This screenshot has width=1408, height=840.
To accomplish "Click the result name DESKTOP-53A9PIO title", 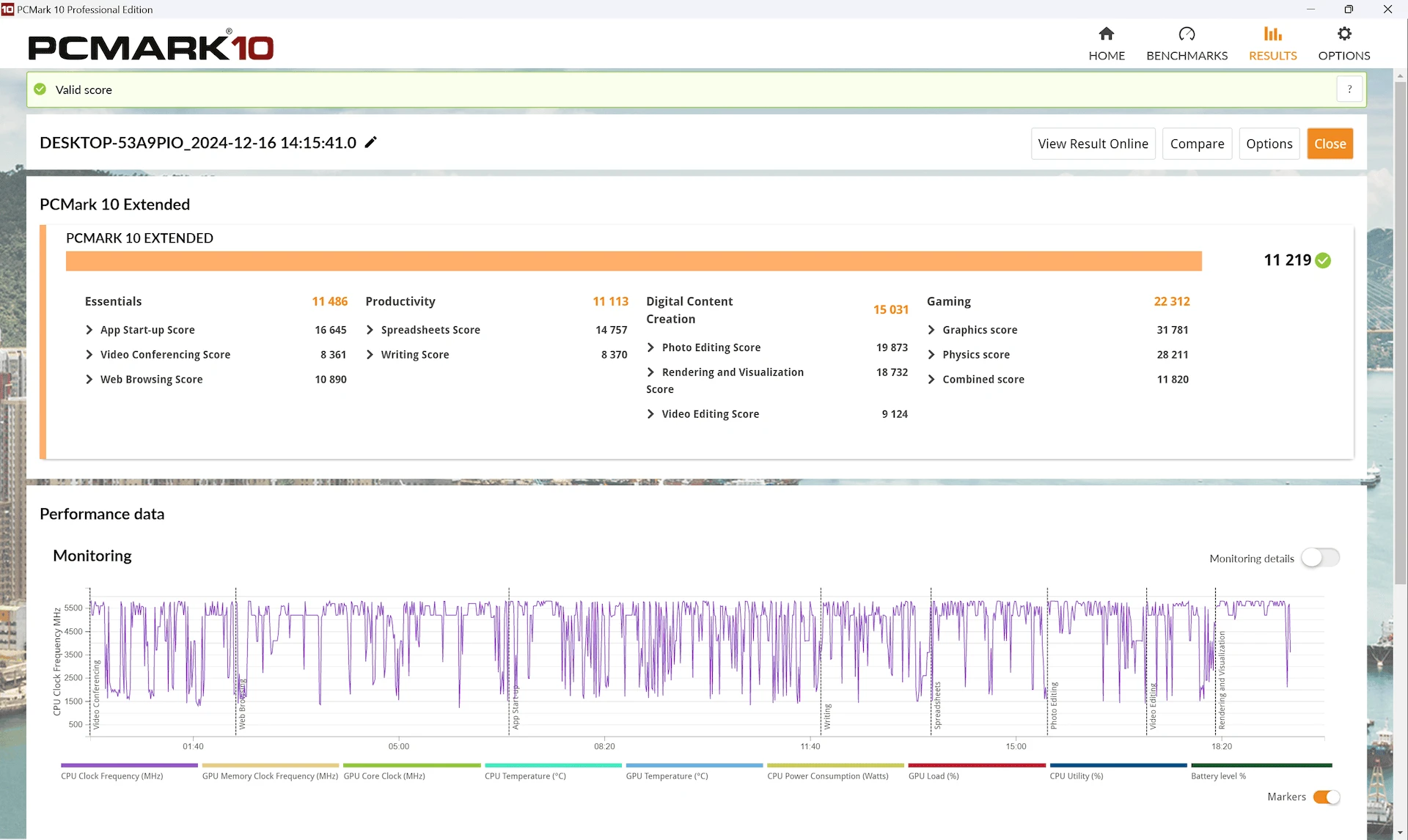I will pos(198,143).
